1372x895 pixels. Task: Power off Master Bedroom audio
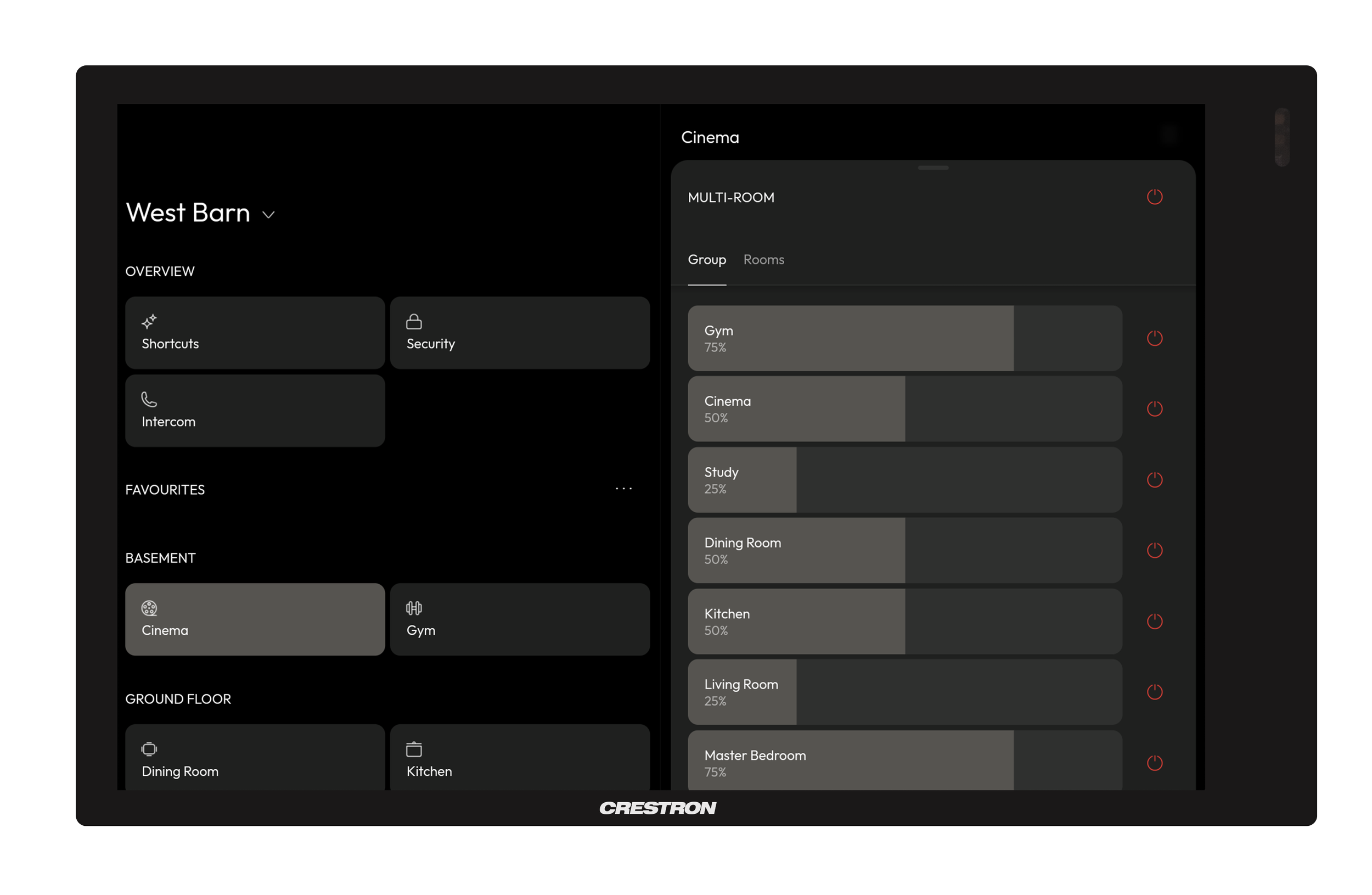click(x=1154, y=762)
